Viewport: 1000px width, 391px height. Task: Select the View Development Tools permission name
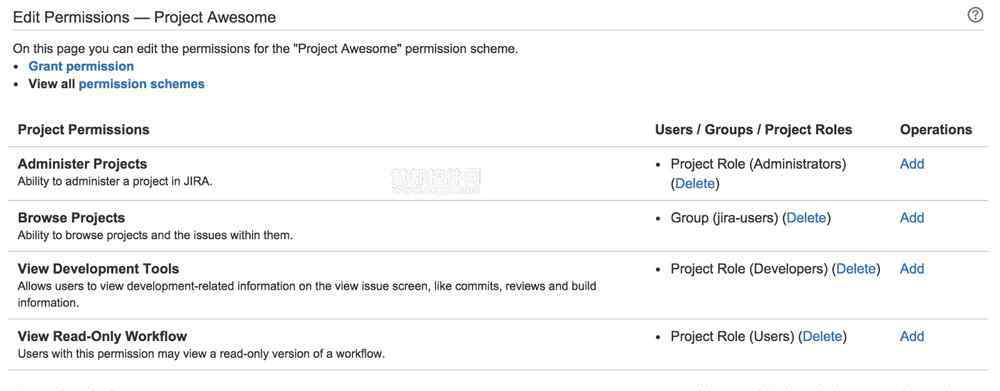(98, 269)
